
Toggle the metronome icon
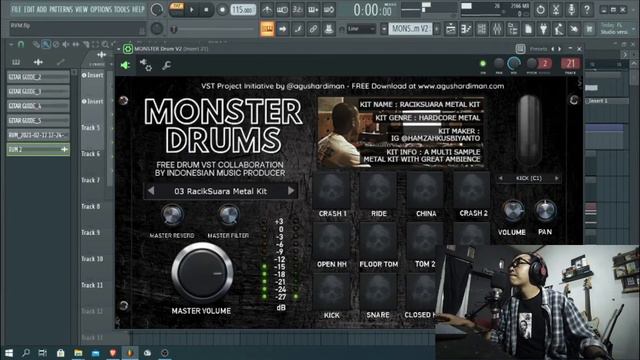tap(267, 9)
